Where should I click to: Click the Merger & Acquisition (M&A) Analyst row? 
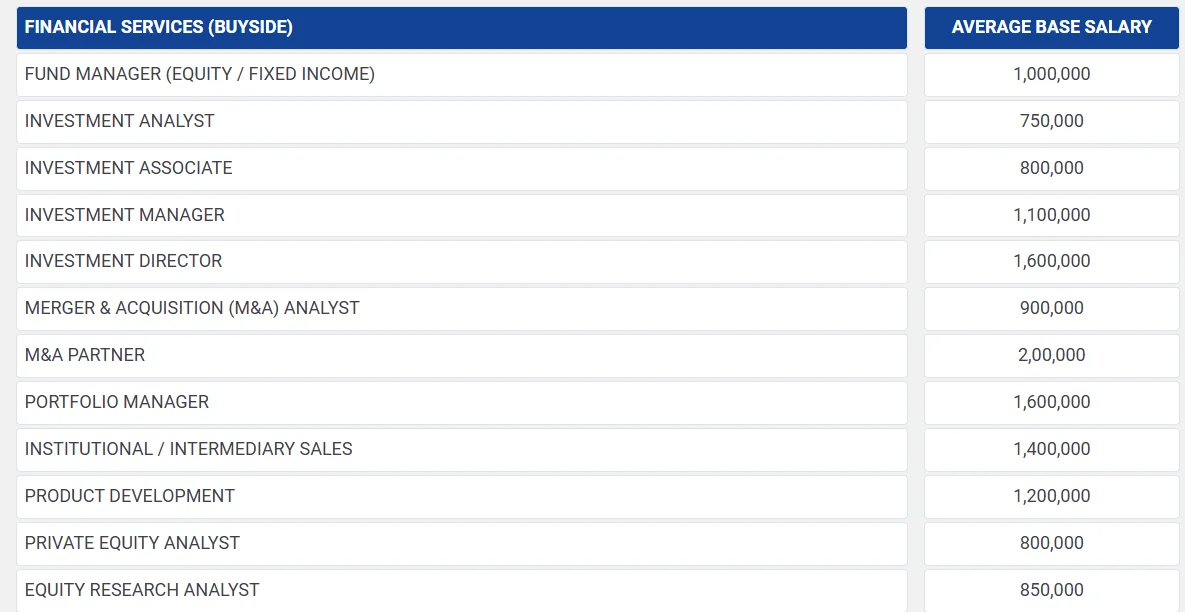pos(192,308)
